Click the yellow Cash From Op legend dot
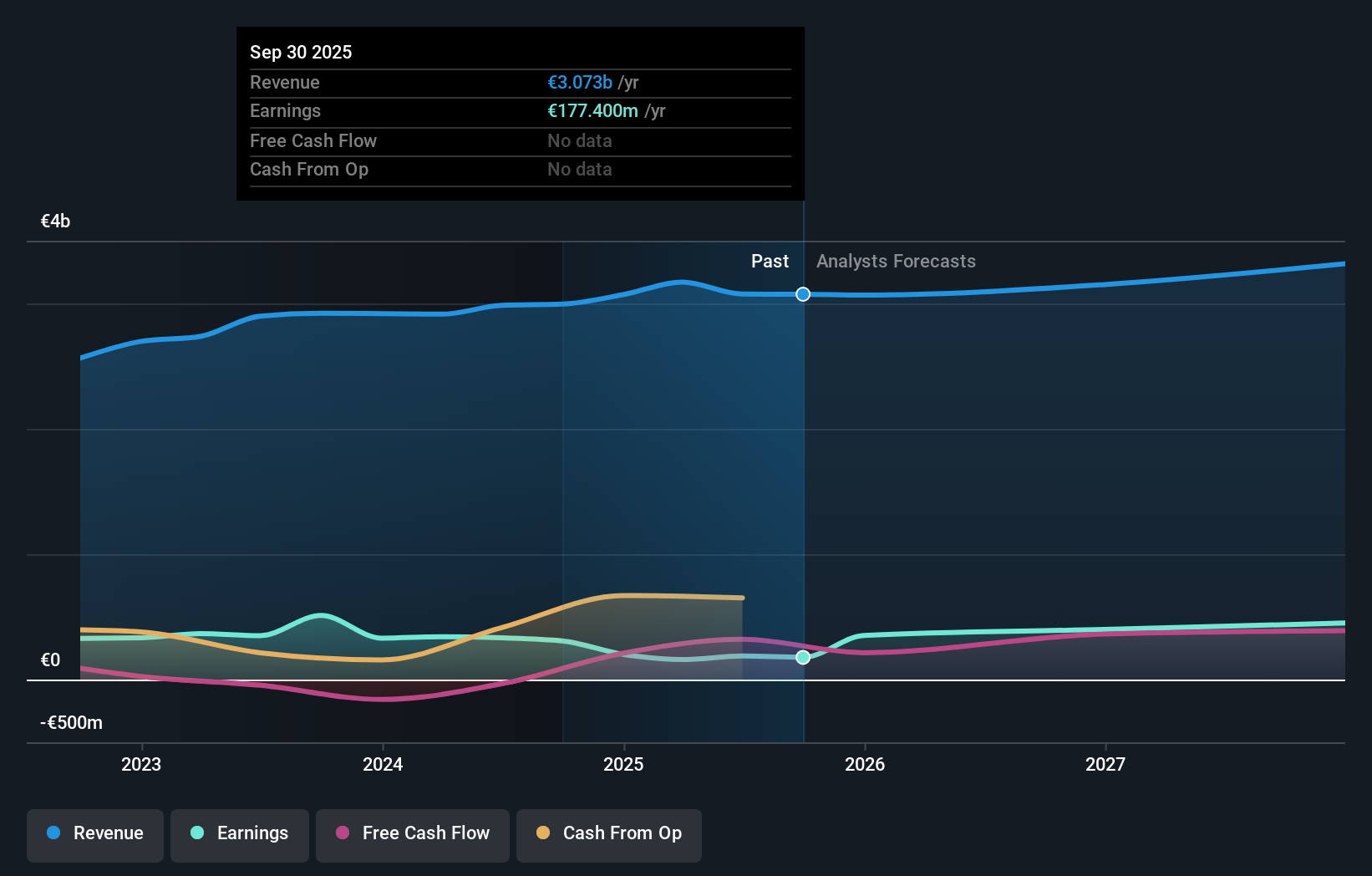The width and height of the screenshot is (1372, 876). pyautogui.click(x=543, y=833)
